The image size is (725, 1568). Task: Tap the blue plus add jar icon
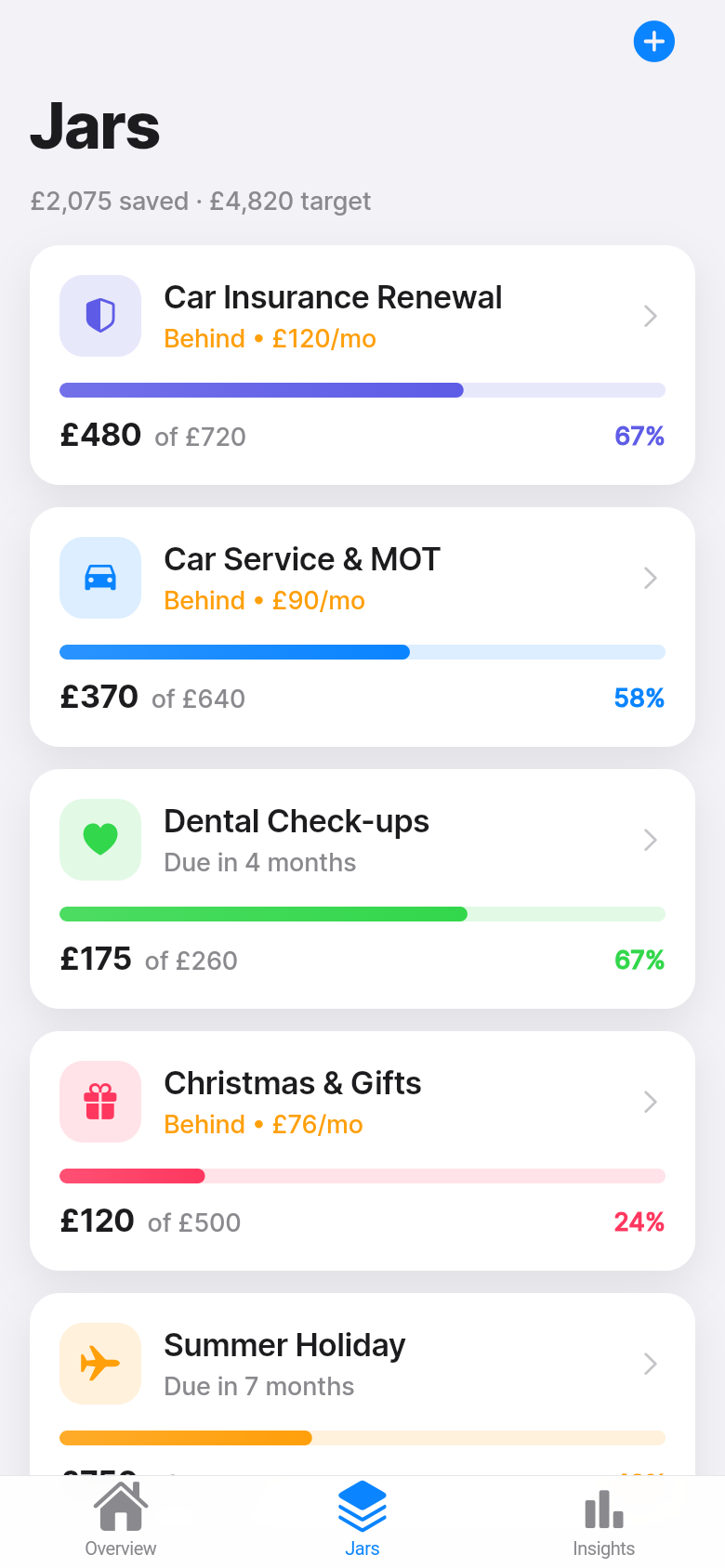[x=654, y=42]
